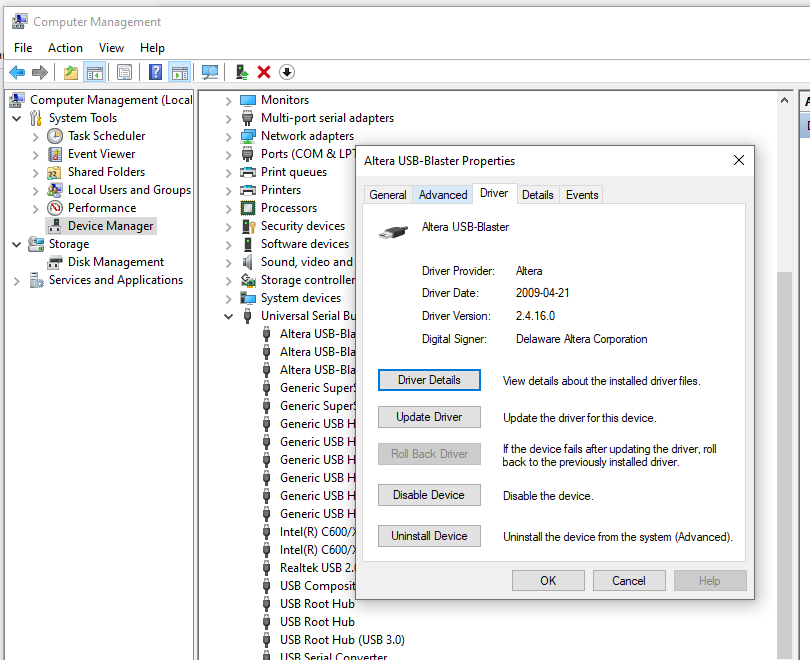
Task: Toggle Show/Hide Console Tree icon
Action: [x=95, y=72]
